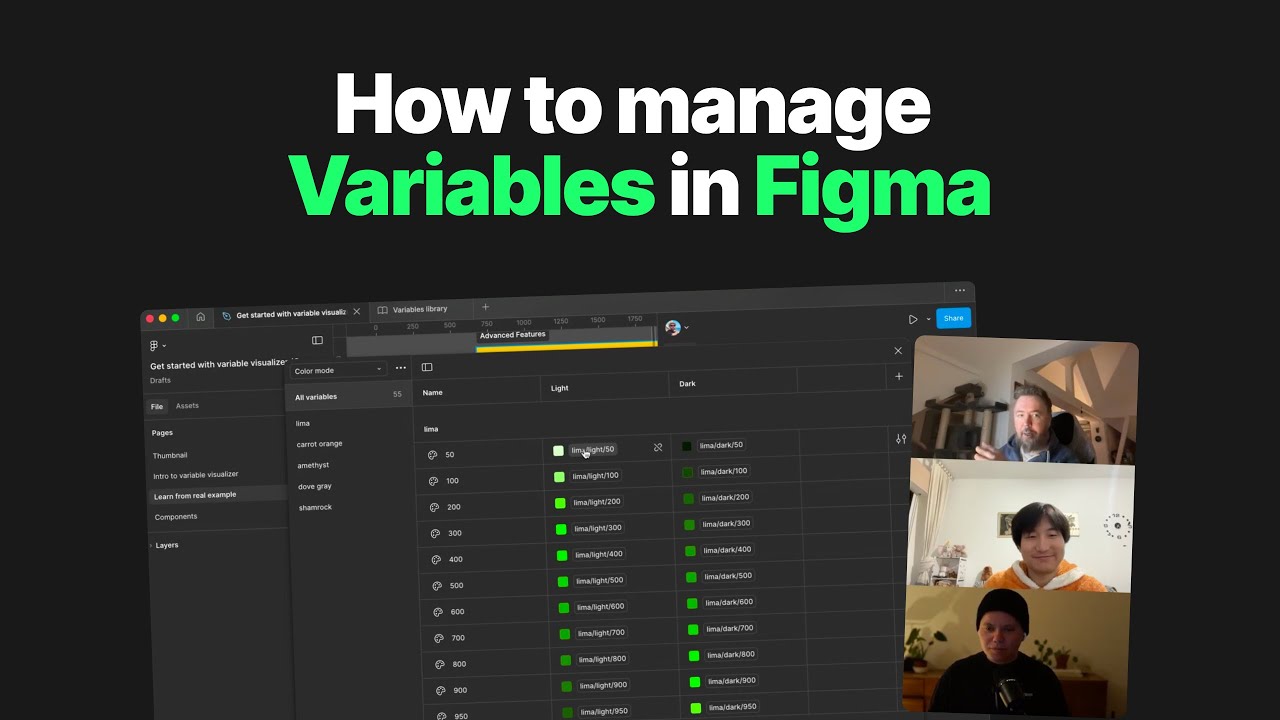Close the Get started file tab
This screenshot has width=1280, height=720.
[x=356, y=312]
